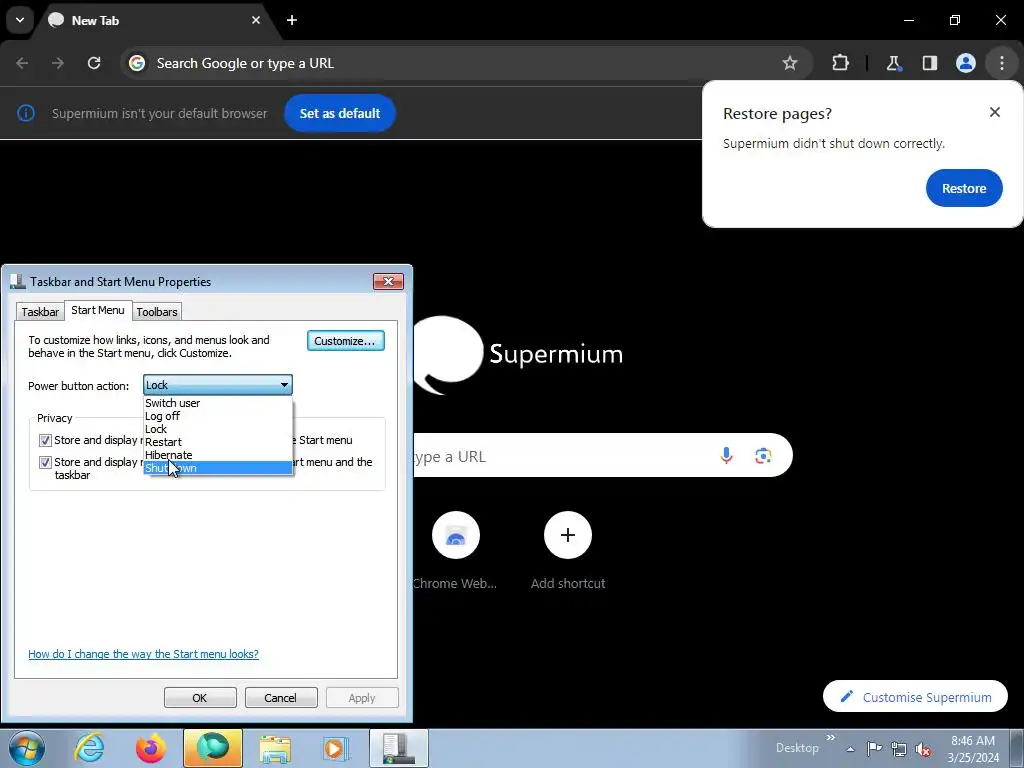Open a new tab with plus button
The image size is (1024, 768).
pos(292,20)
